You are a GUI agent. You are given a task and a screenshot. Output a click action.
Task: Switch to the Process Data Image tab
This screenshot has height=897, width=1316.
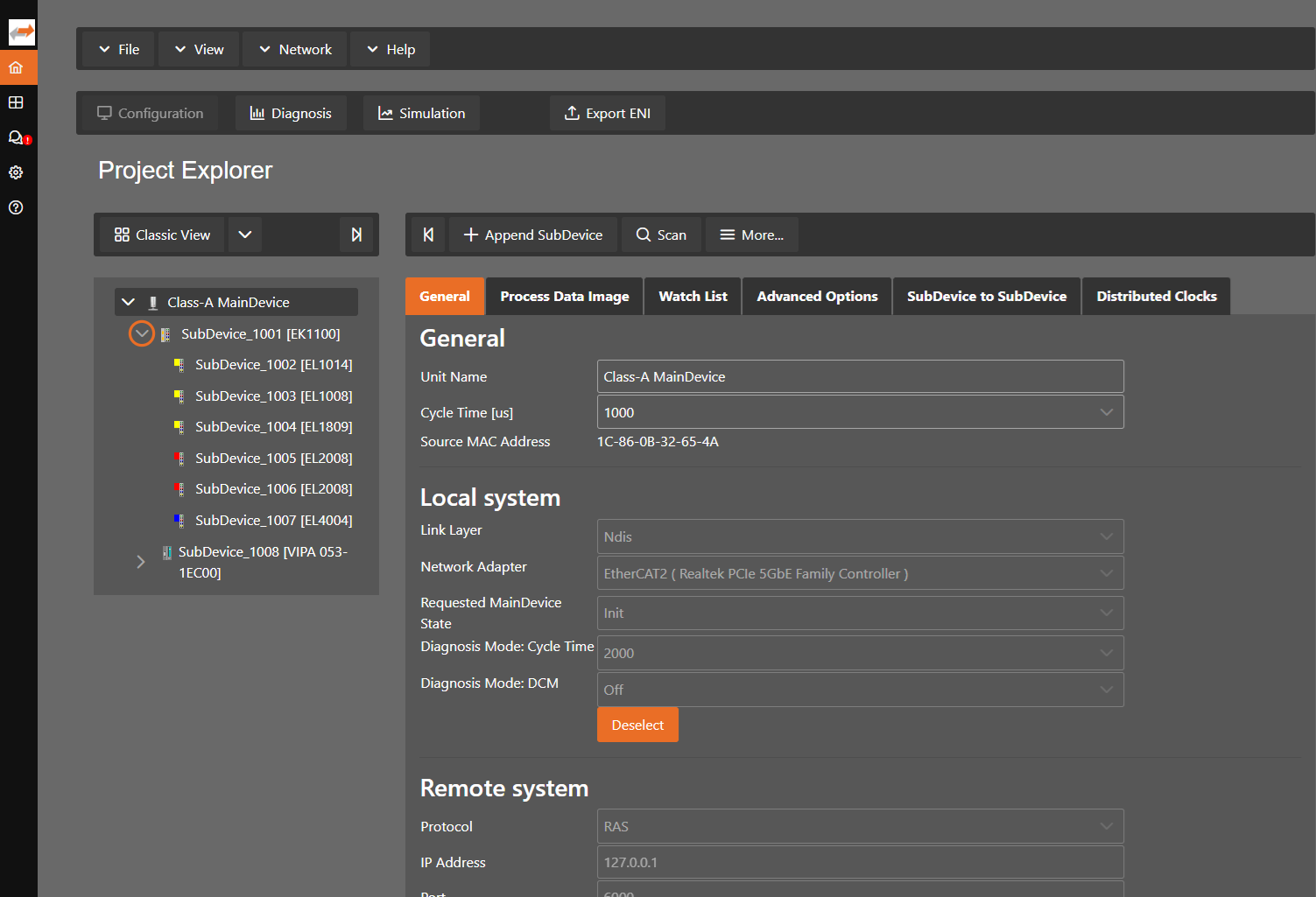point(565,296)
